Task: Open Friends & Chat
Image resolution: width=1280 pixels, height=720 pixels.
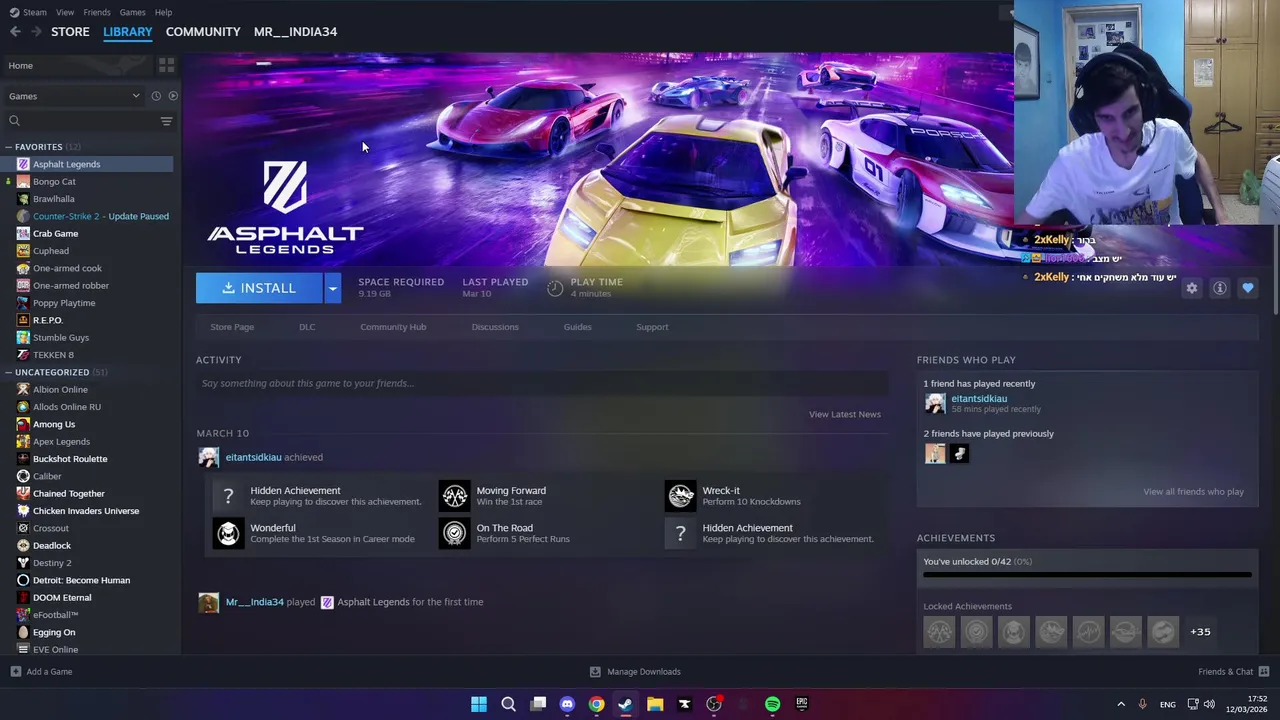Action: click(1233, 672)
